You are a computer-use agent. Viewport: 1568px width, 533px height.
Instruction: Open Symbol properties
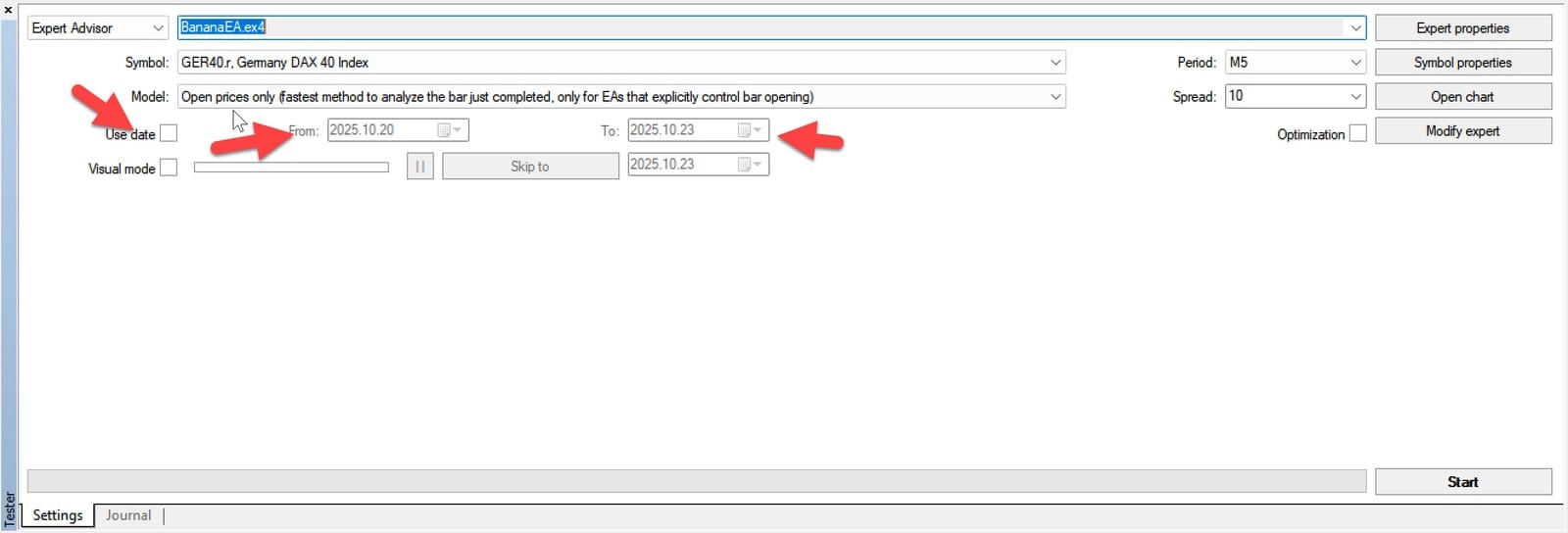(1463, 63)
